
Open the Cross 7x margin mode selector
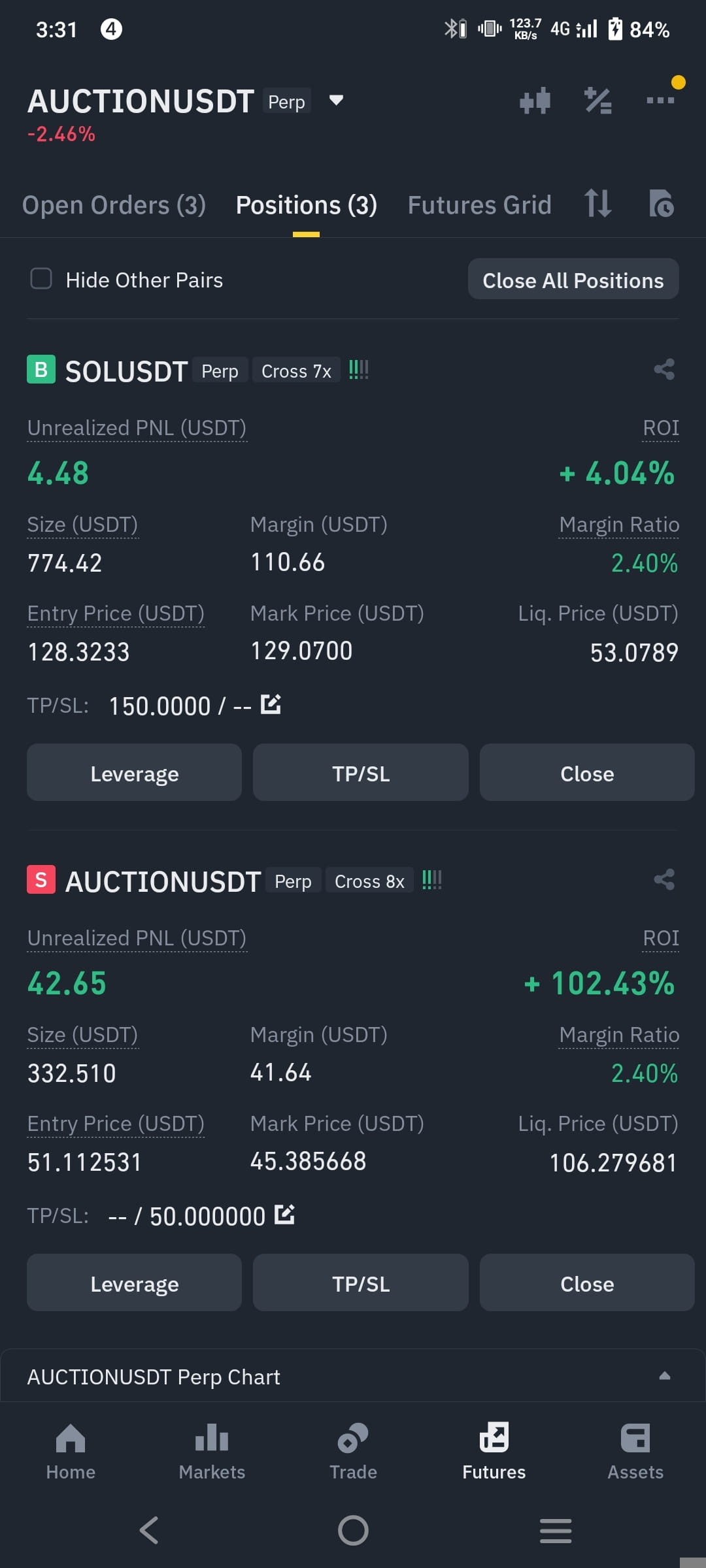point(296,370)
